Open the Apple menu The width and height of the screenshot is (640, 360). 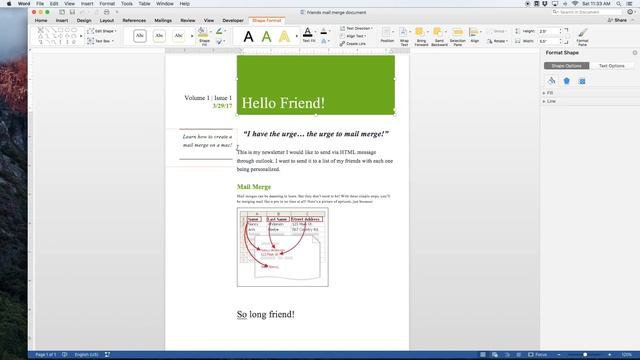tap(9, 4)
